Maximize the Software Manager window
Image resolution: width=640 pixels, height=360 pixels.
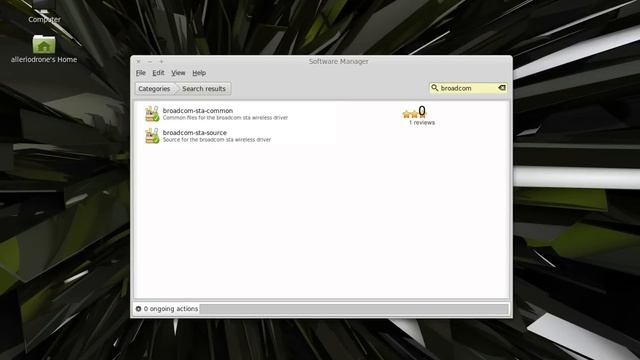point(161,61)
